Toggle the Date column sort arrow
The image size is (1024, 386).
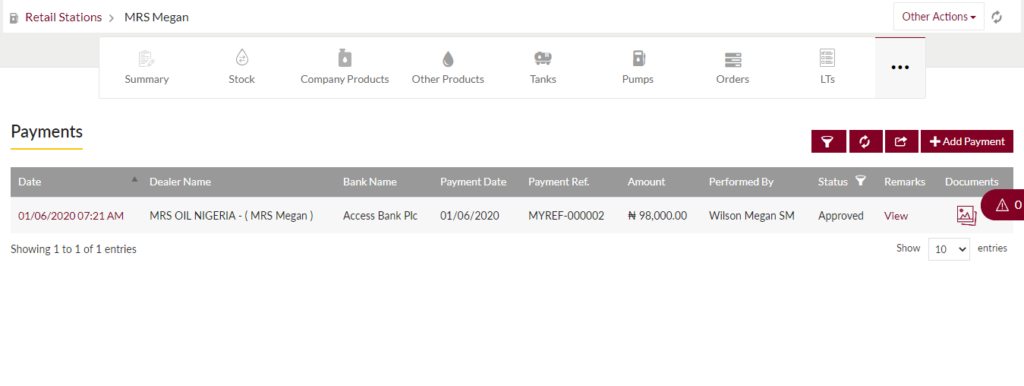point(135,179)
